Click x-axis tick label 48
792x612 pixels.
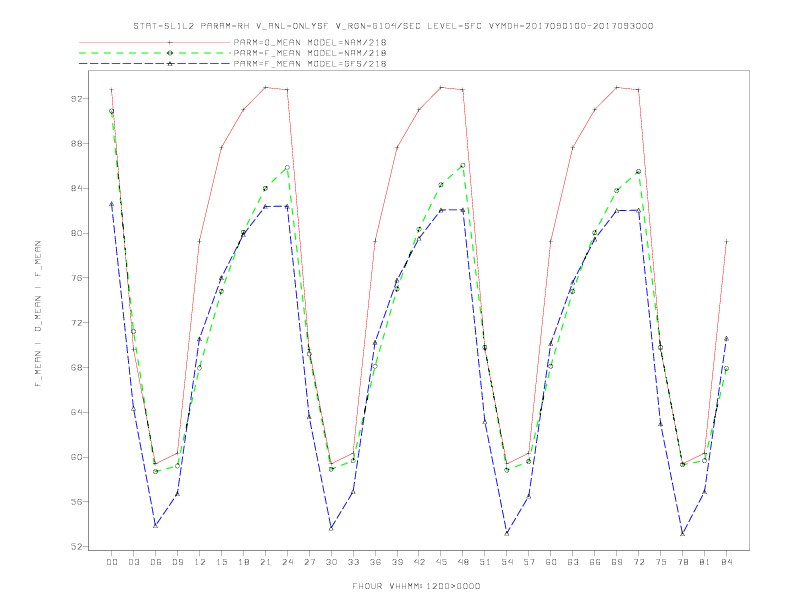click(x=463, y=562)
